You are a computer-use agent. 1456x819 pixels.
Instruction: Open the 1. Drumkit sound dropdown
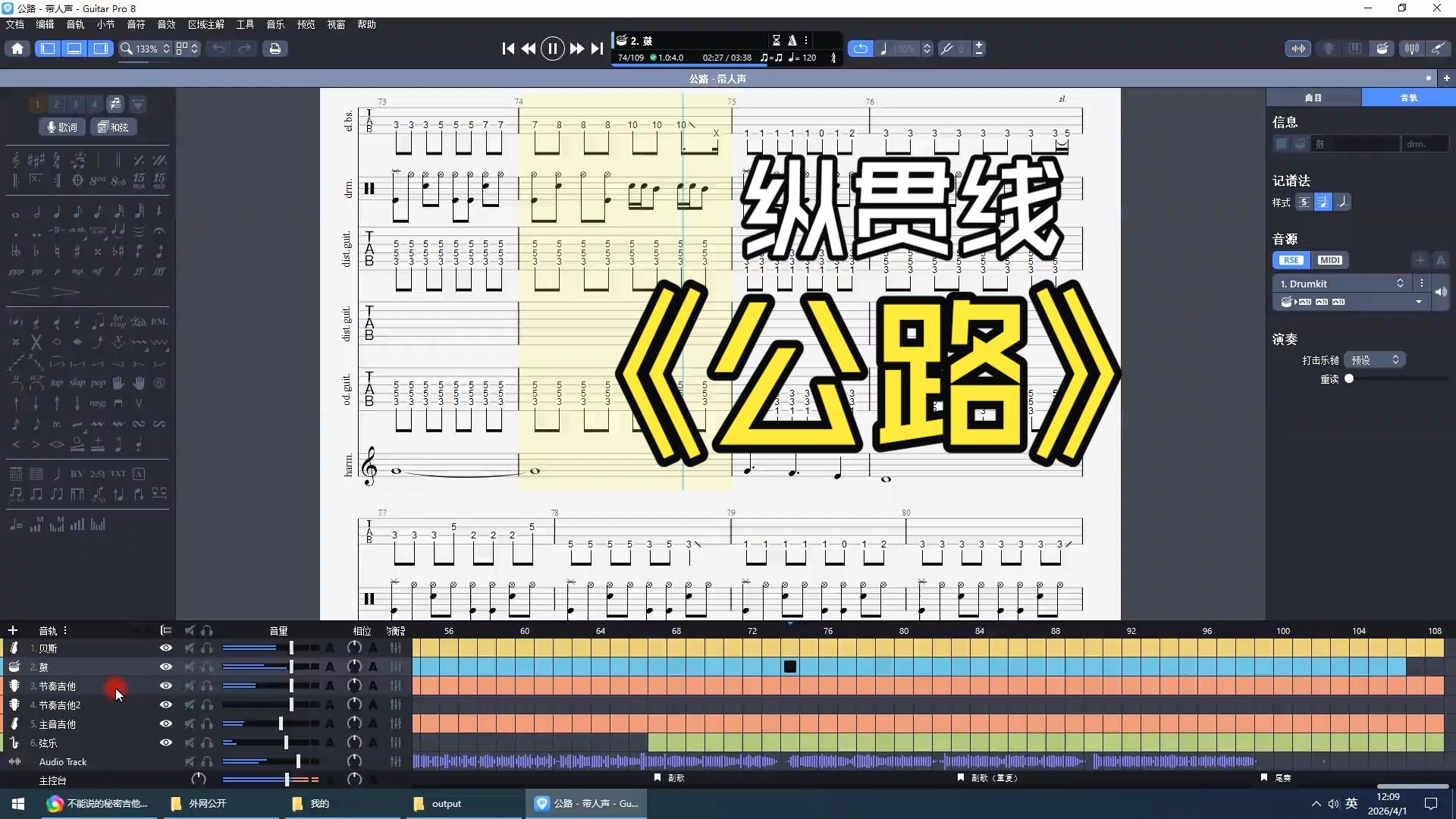[x=1341, y=284]
